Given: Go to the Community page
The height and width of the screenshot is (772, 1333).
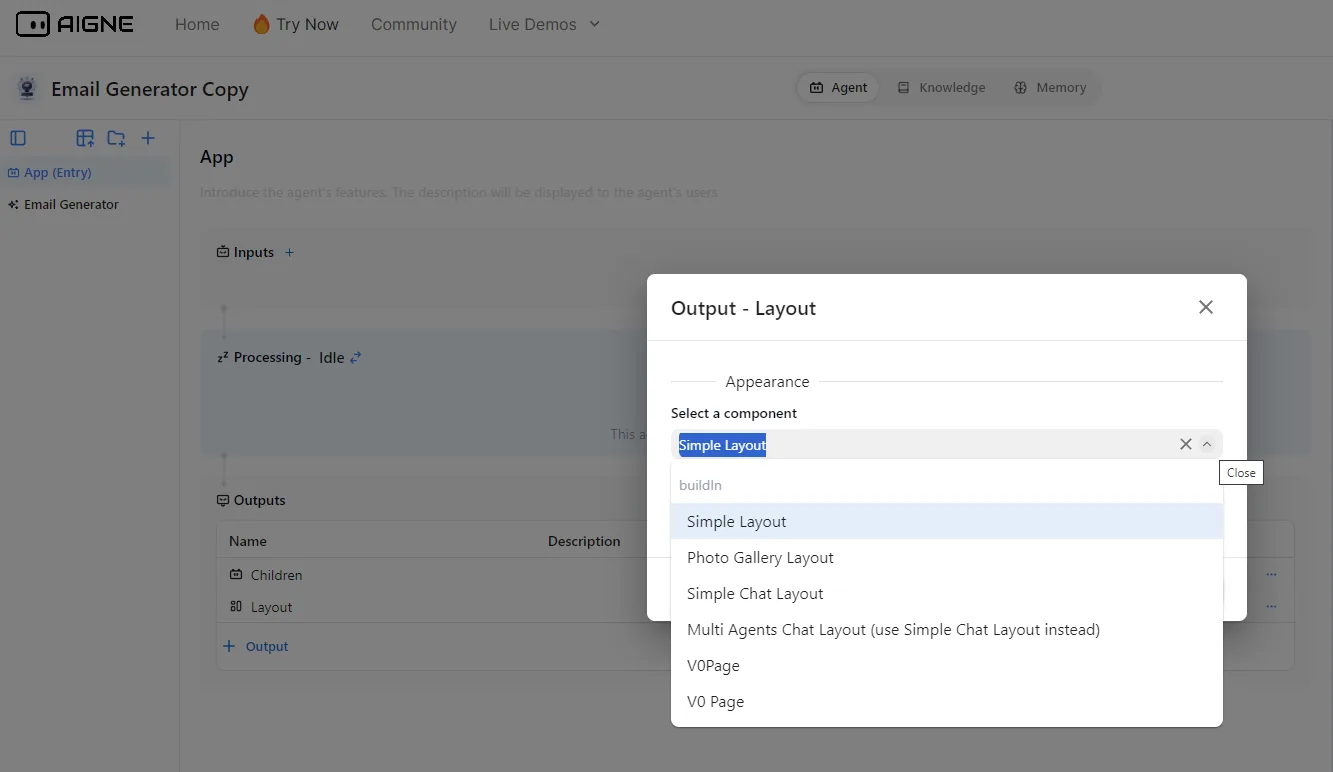Looking at the screenshot, I should click(414, 25).
